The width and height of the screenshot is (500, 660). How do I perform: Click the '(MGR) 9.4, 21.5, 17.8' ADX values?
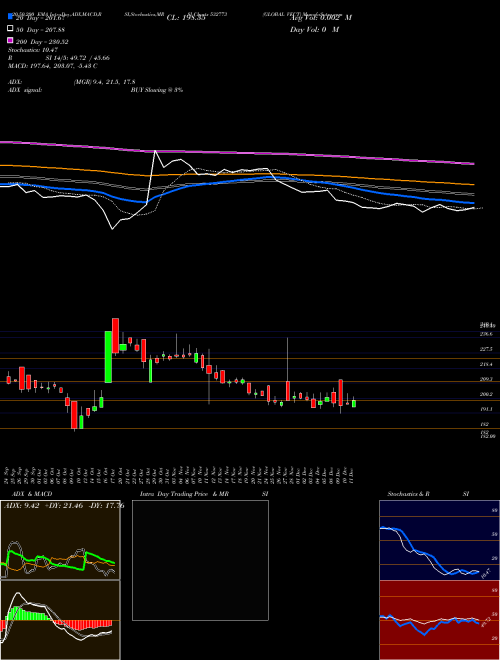click(x=104, y=82)
